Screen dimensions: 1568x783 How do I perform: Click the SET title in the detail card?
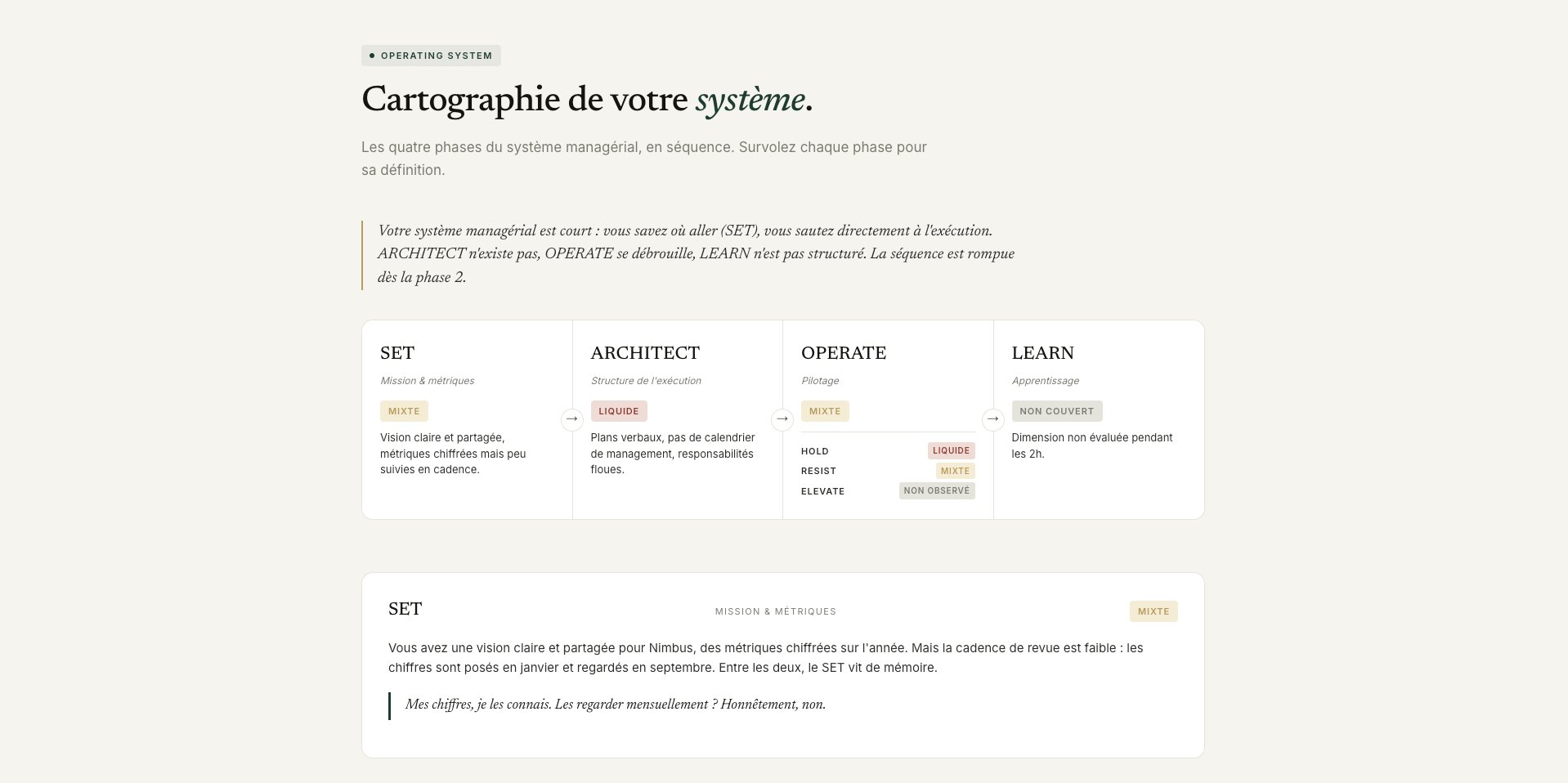point(405,609)
